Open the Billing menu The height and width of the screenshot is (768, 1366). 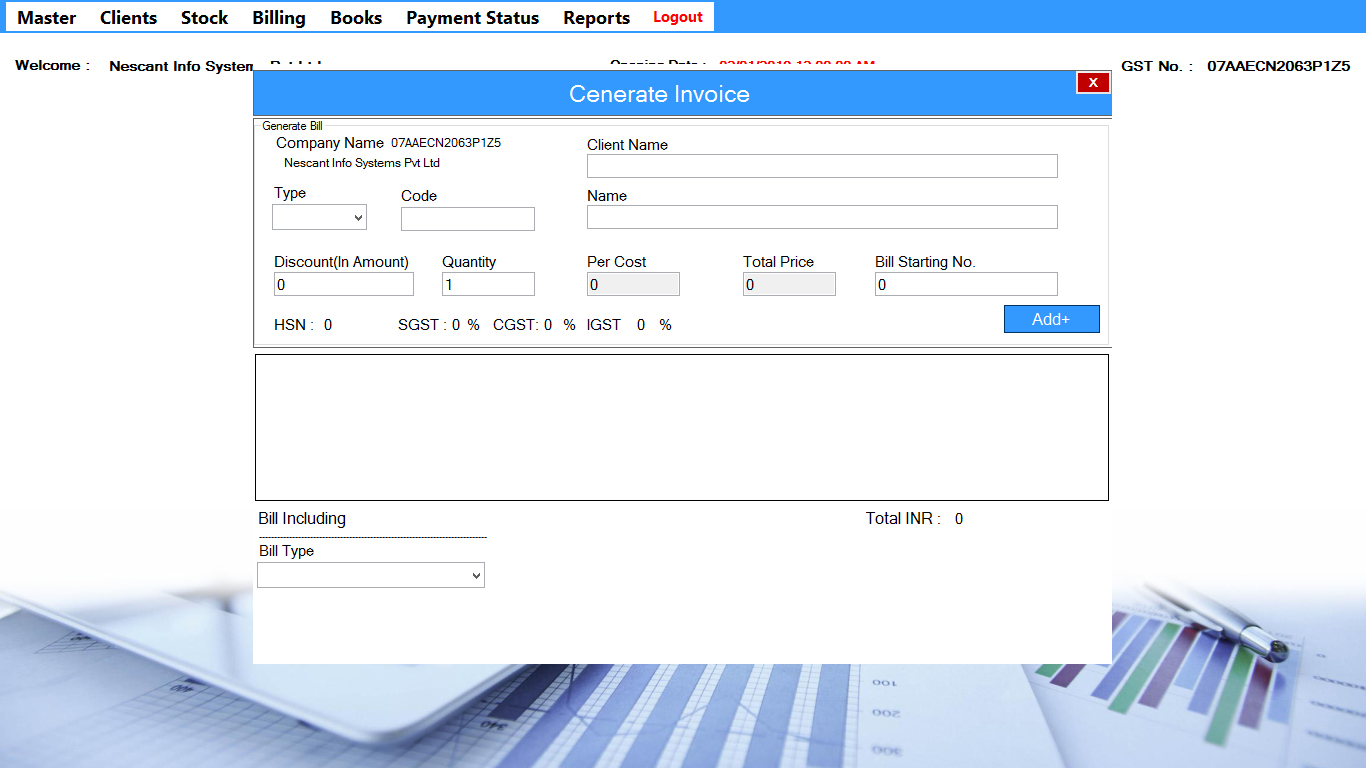(278, 17)
